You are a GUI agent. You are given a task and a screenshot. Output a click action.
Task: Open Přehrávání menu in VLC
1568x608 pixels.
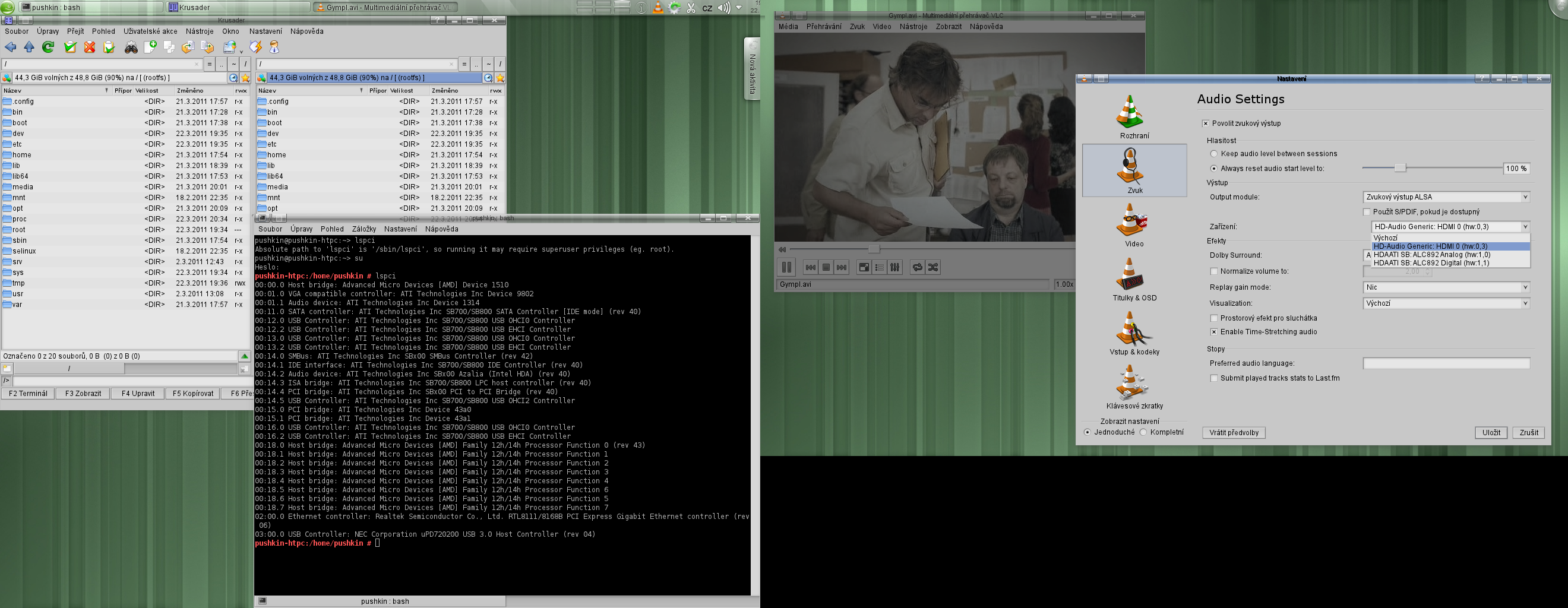coord(824,26)
